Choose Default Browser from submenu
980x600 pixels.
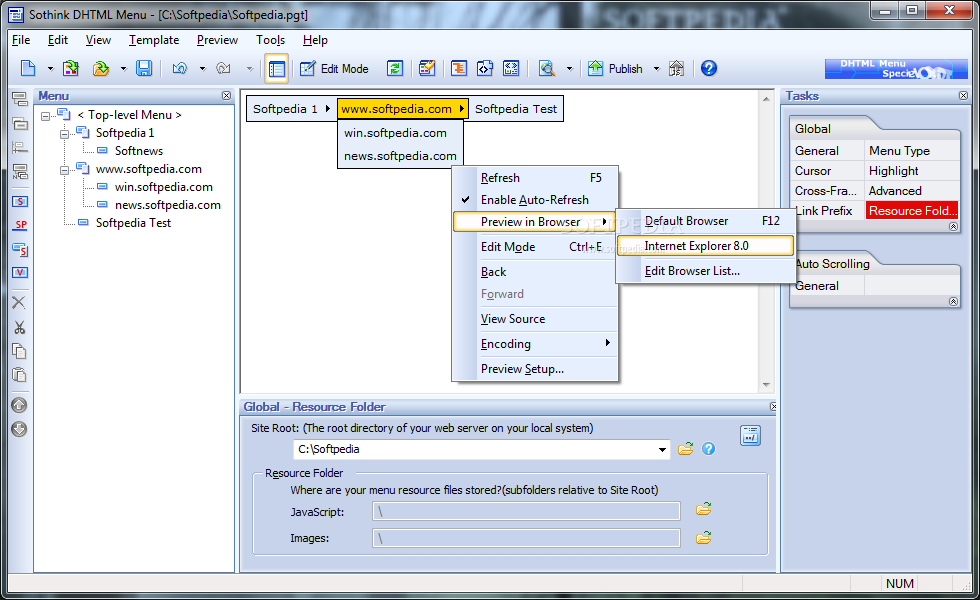(706, 221)
